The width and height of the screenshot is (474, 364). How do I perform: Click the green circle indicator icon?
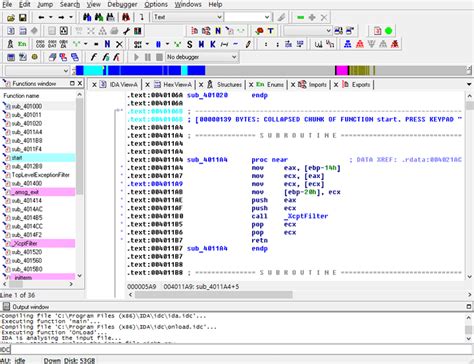click(389, 31)
